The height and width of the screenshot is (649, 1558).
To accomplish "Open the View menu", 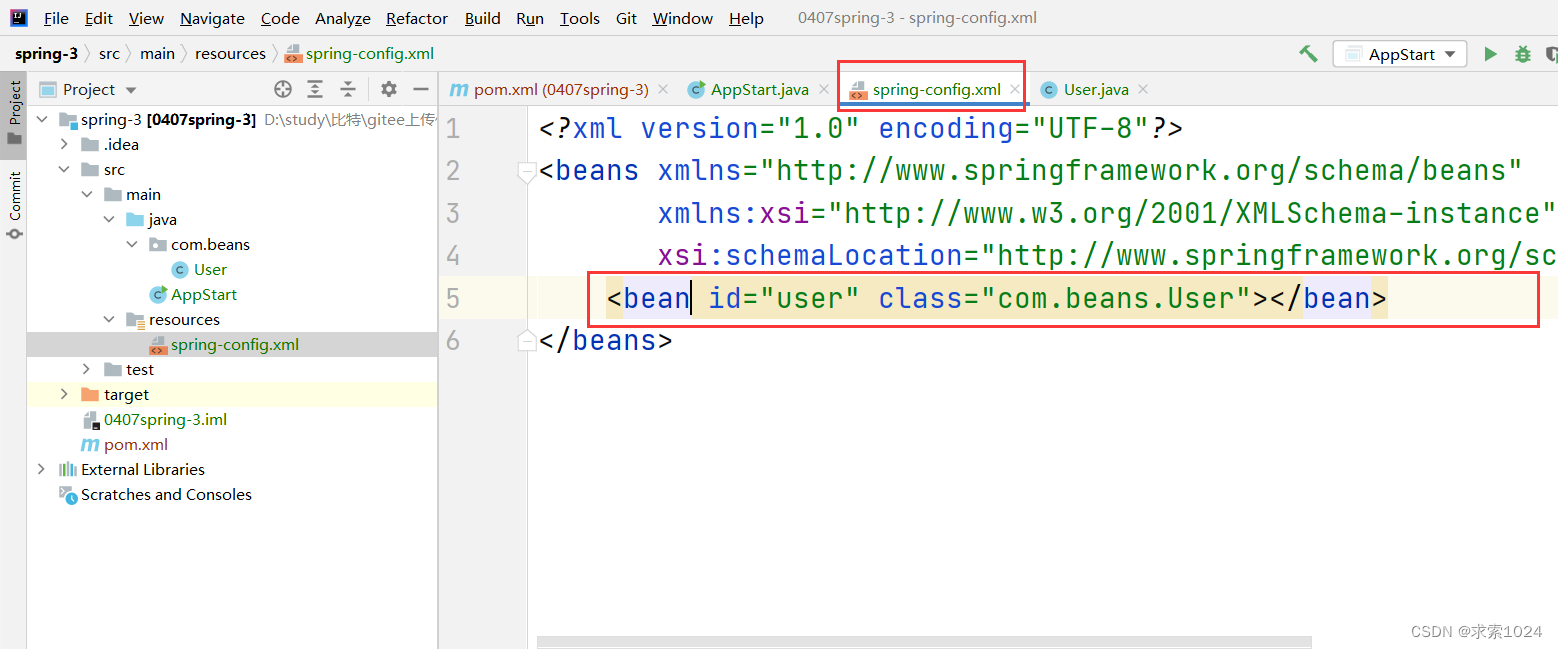I will coord(146,18).
